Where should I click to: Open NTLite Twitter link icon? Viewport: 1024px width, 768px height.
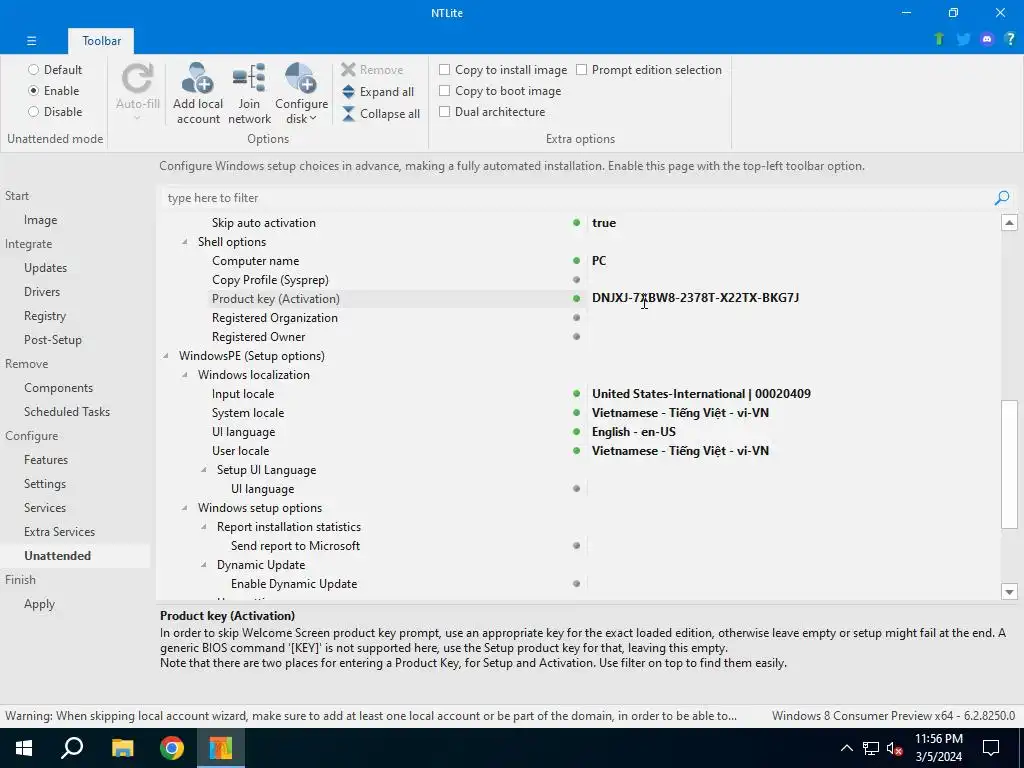pos(963,39)
